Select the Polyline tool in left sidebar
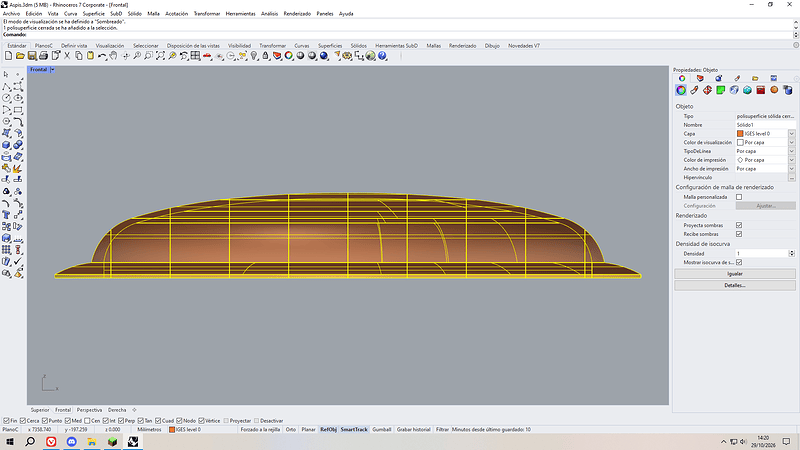 (x=6, y=87)
